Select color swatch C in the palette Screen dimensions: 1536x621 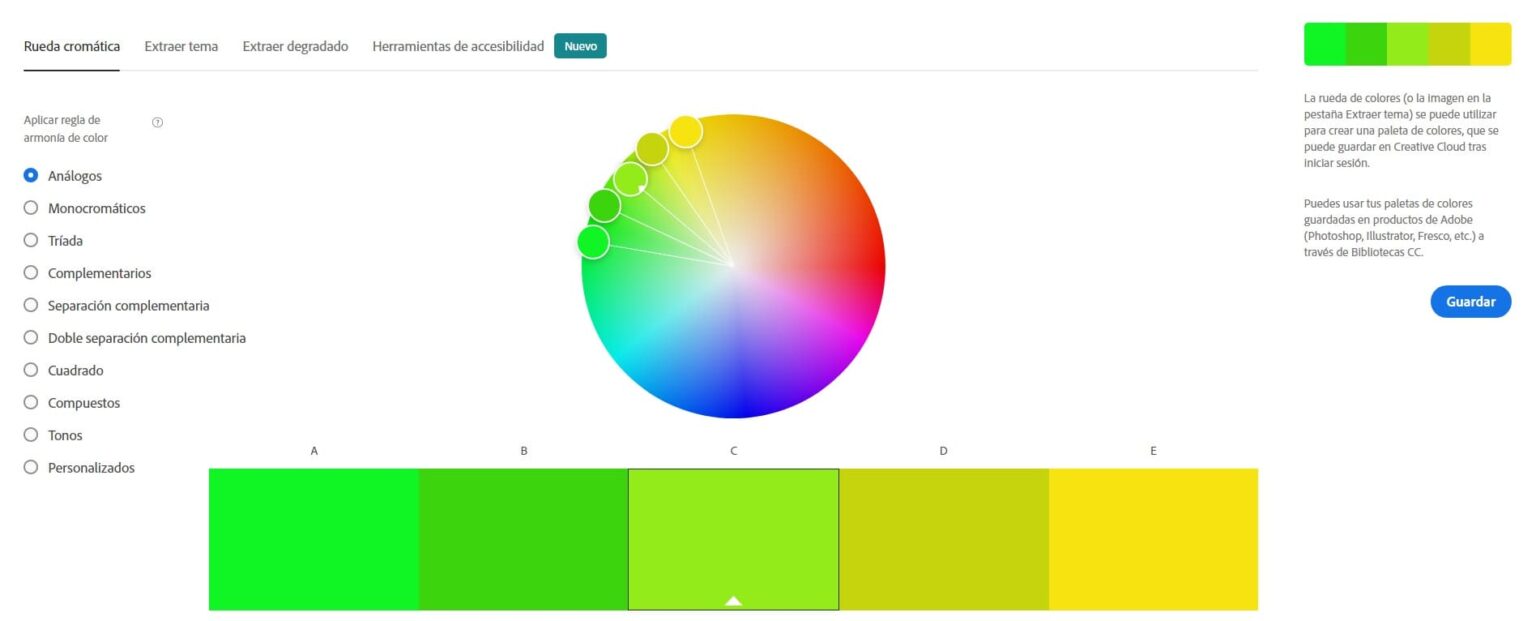pos(733,537)
